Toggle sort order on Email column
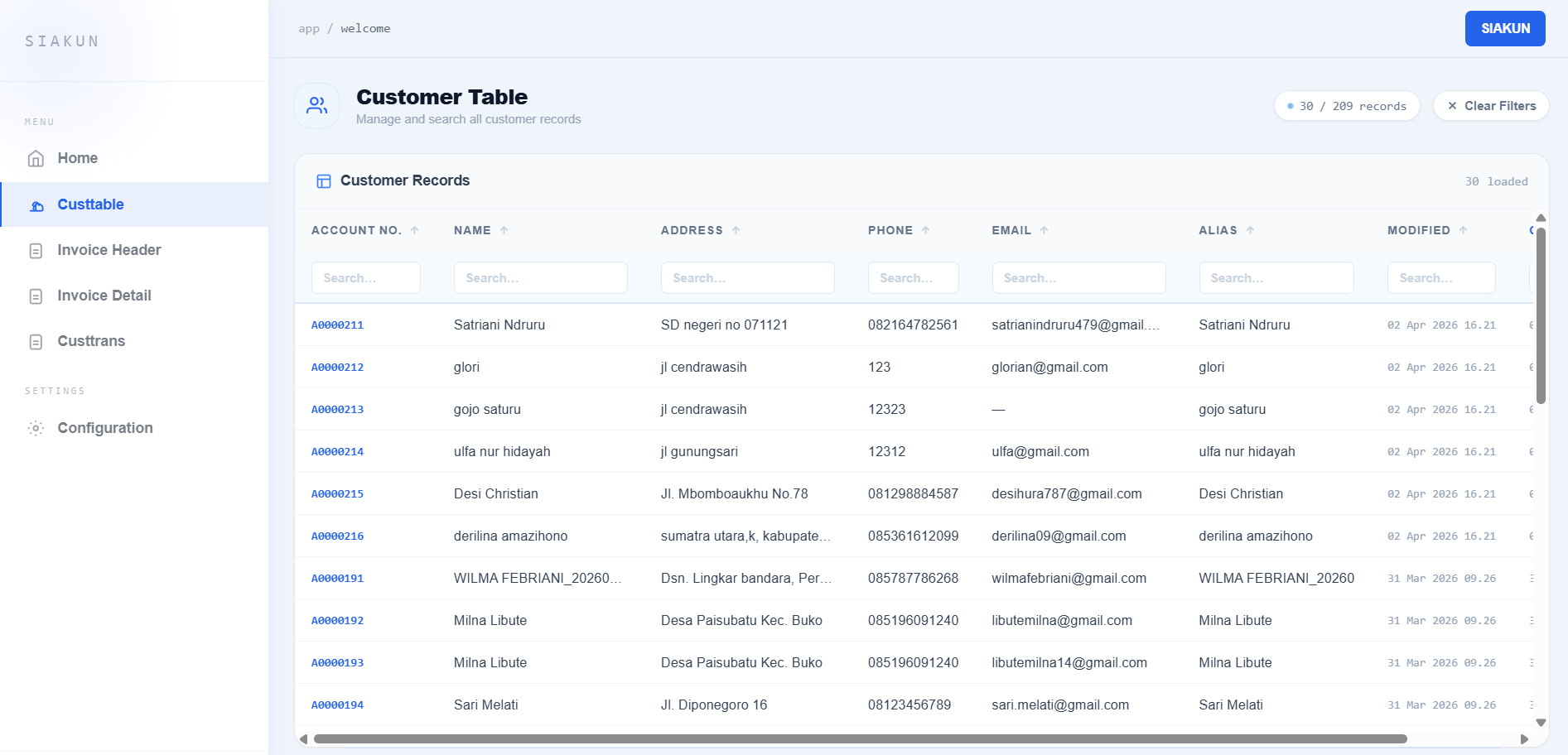The image size is (1568, 755). (x=1044, y=231)
